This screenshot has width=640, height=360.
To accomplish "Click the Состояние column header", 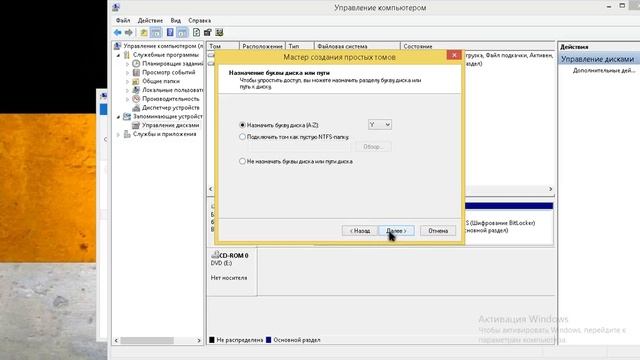I will (478, 46).
